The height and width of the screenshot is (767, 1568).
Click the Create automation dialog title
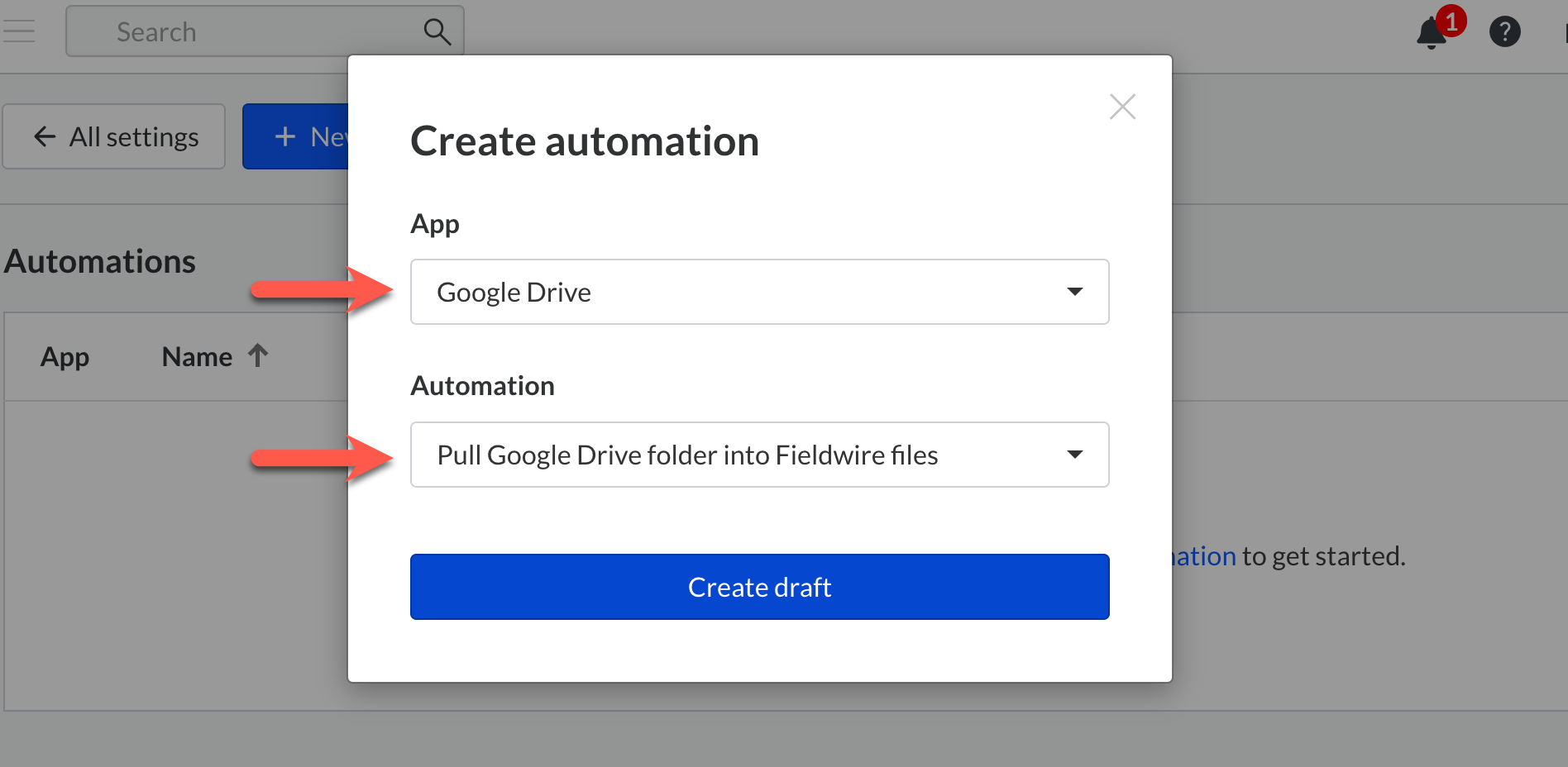click(585, 141)
